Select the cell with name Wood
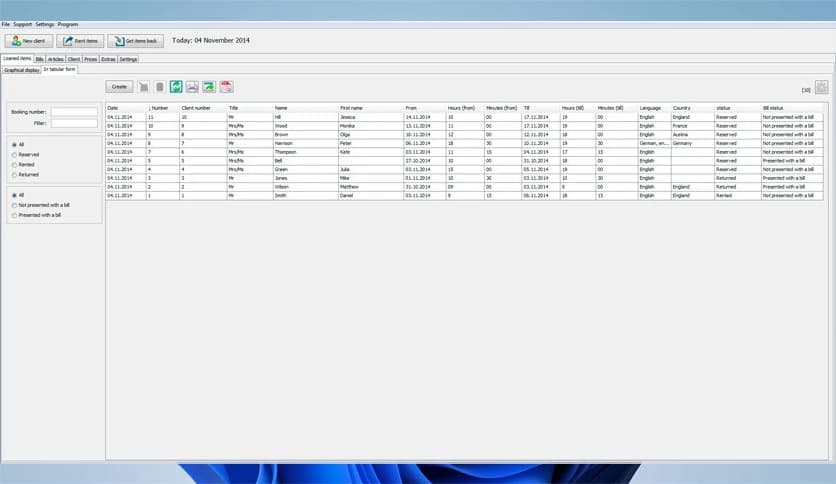 pos(306,126)
